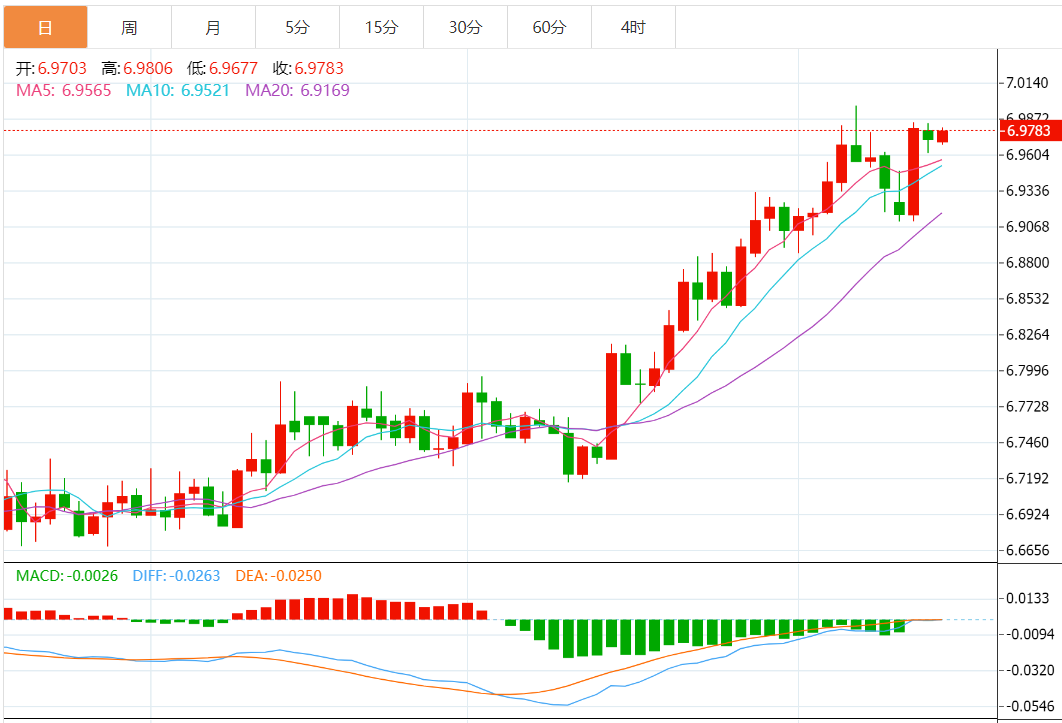Open the 60分 timeframe tab
The width and height of the screenshot is (1062, 723).
[549, 27]
